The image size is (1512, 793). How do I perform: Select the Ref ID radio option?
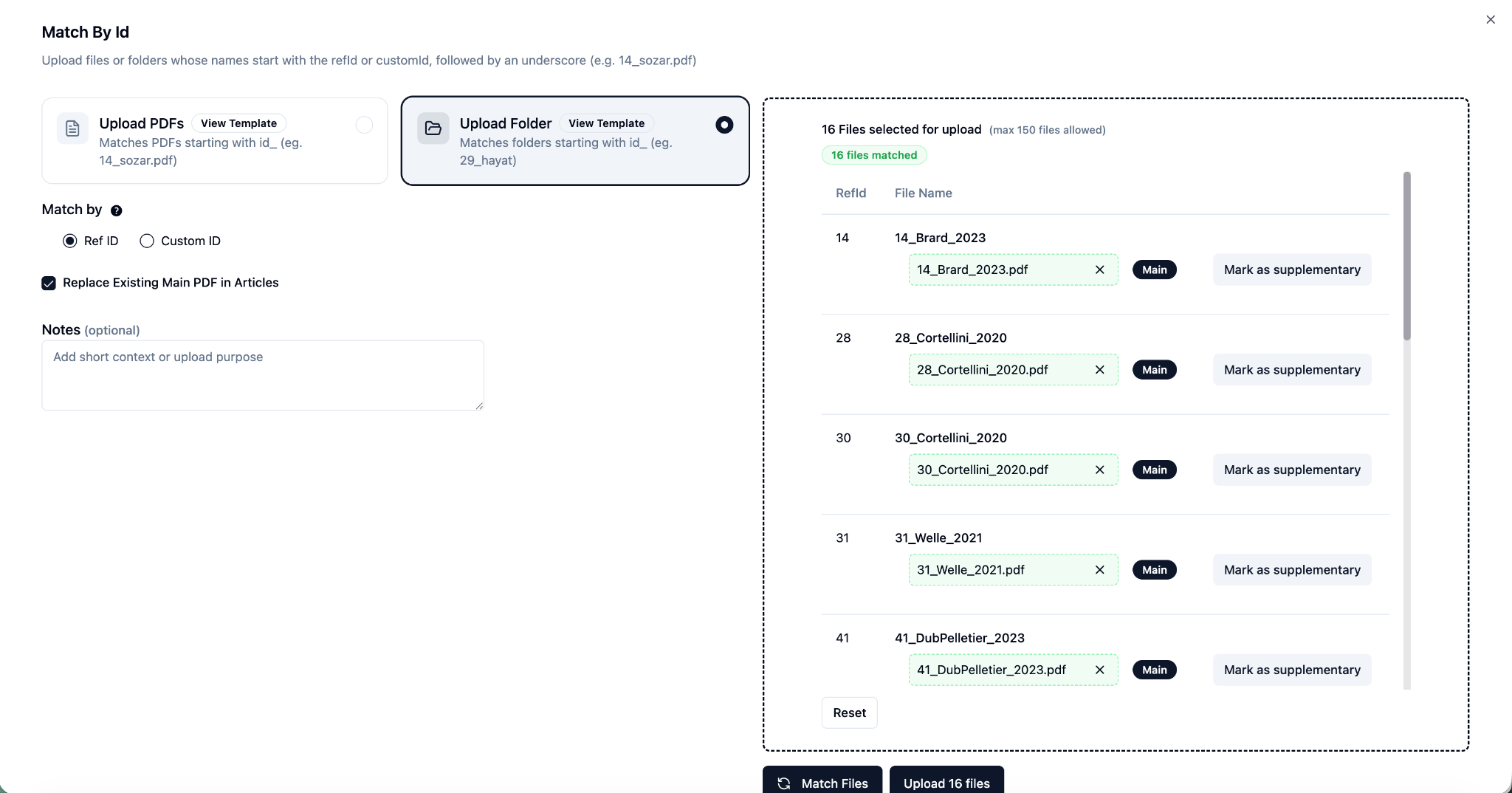pyautogui.click(x=70, y=241)
